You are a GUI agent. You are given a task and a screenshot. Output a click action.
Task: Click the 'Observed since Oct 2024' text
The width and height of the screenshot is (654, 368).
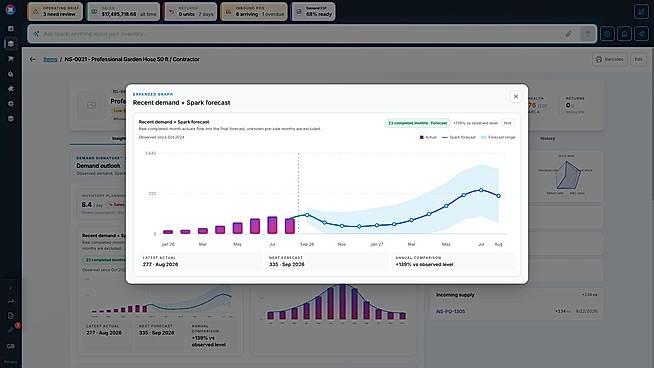tap(161, 137)
